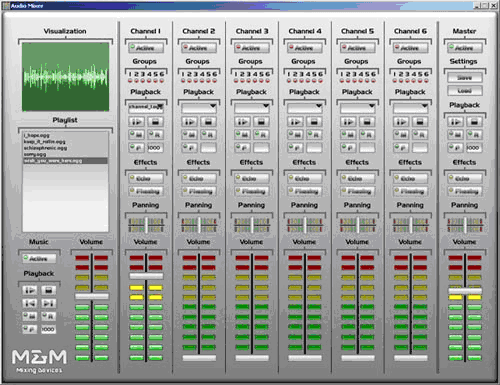Screen dimensions: 500x385
Task: Assign Channel 1 to group 1
Action: pos(130,81)
